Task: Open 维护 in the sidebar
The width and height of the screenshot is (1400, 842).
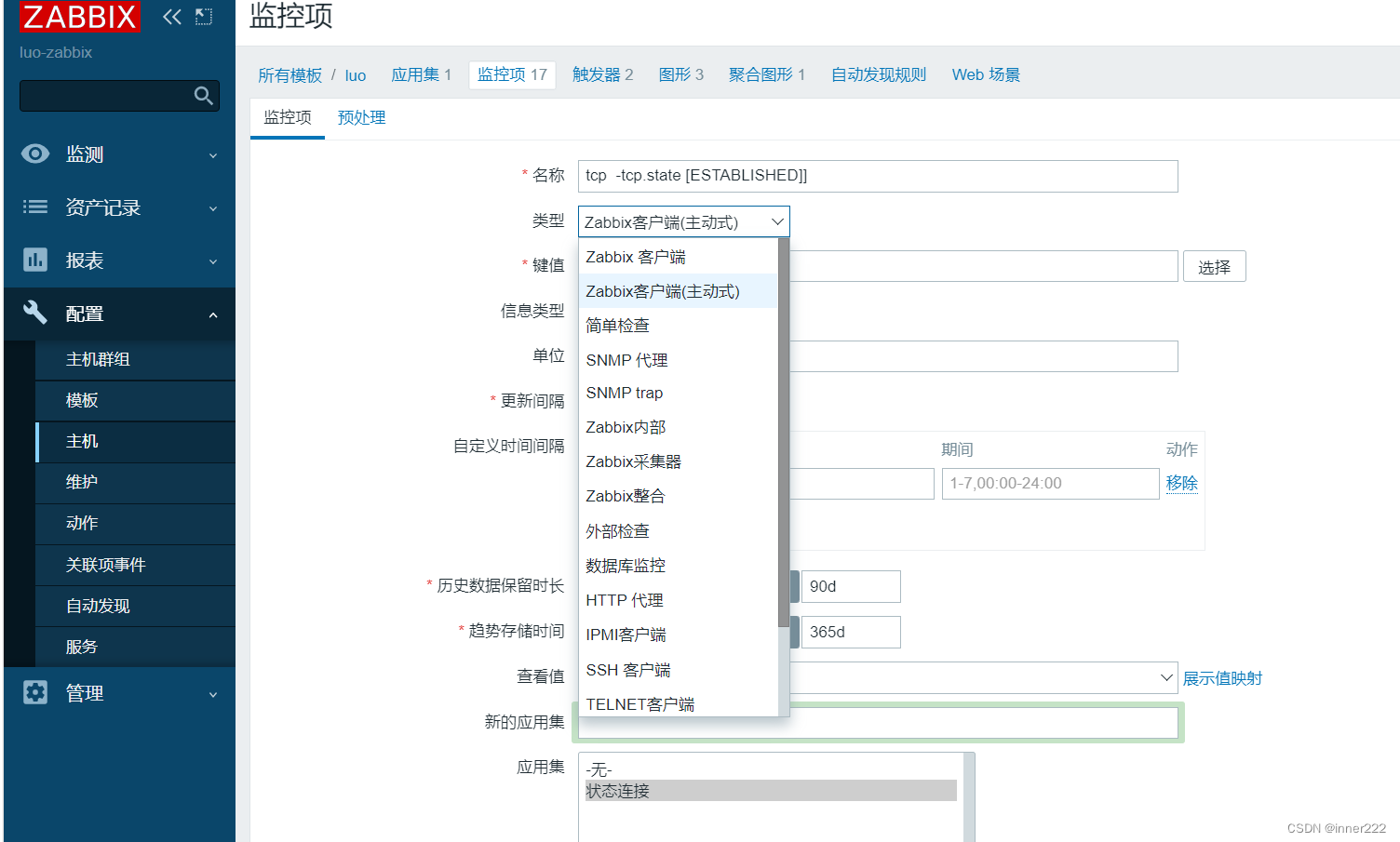Action: [135, 483]
